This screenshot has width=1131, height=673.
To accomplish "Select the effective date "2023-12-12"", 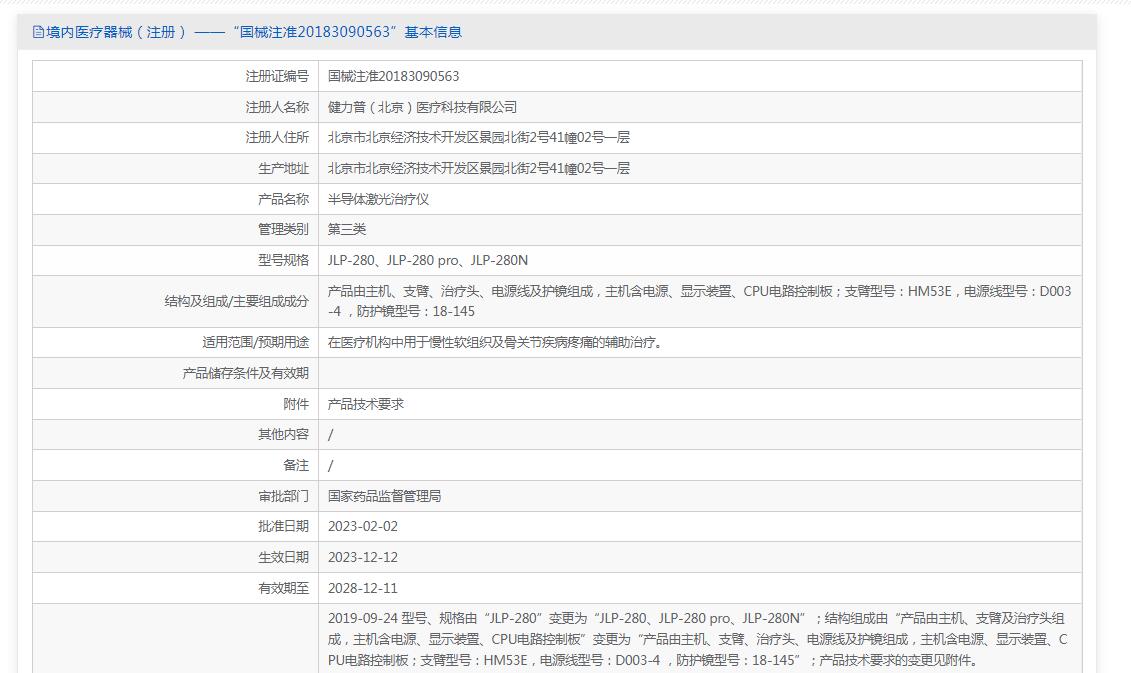I will pos(363,558).
